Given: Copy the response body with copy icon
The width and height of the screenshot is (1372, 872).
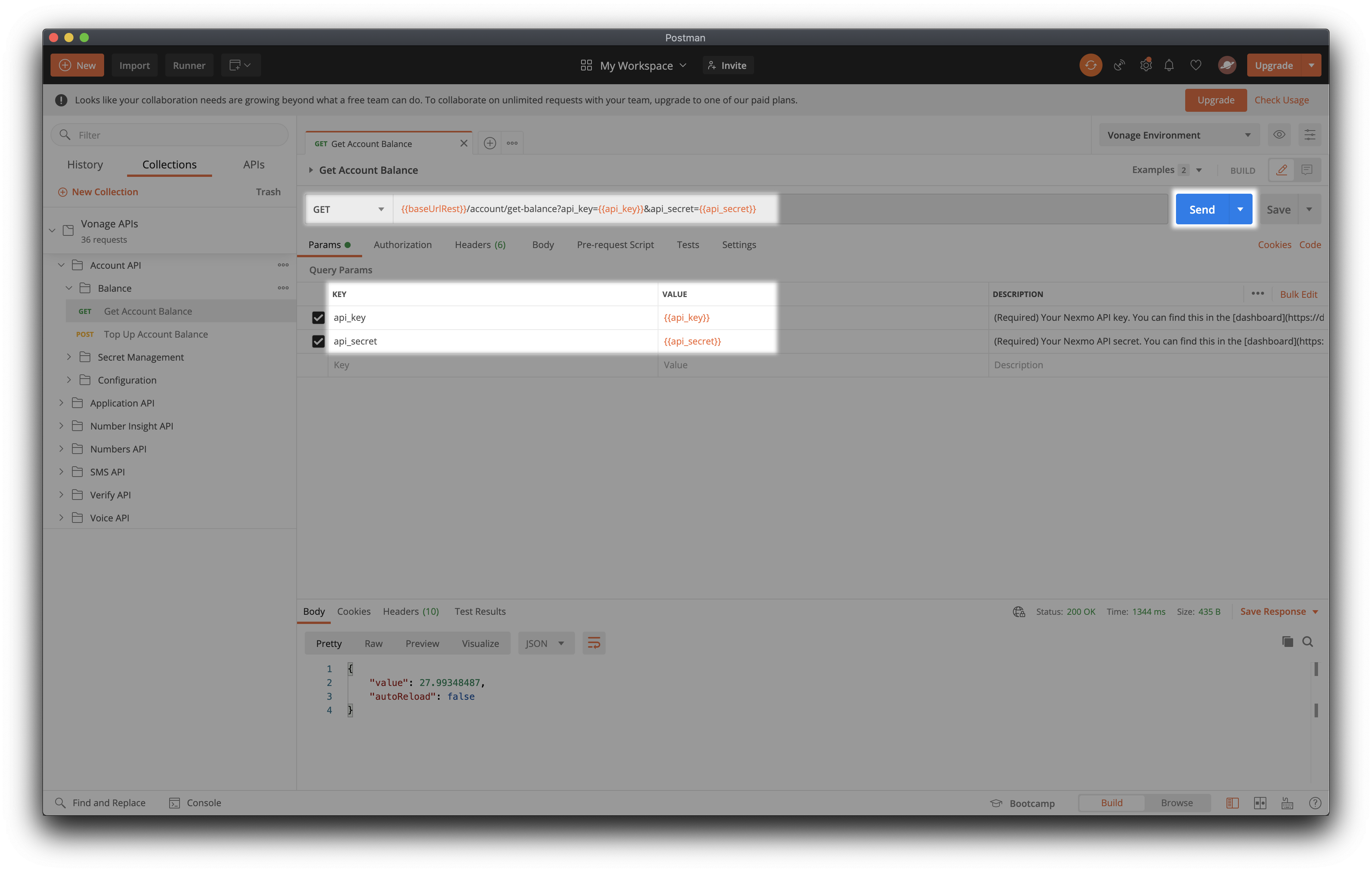Looking at the screenshot, I should 1287,641.
